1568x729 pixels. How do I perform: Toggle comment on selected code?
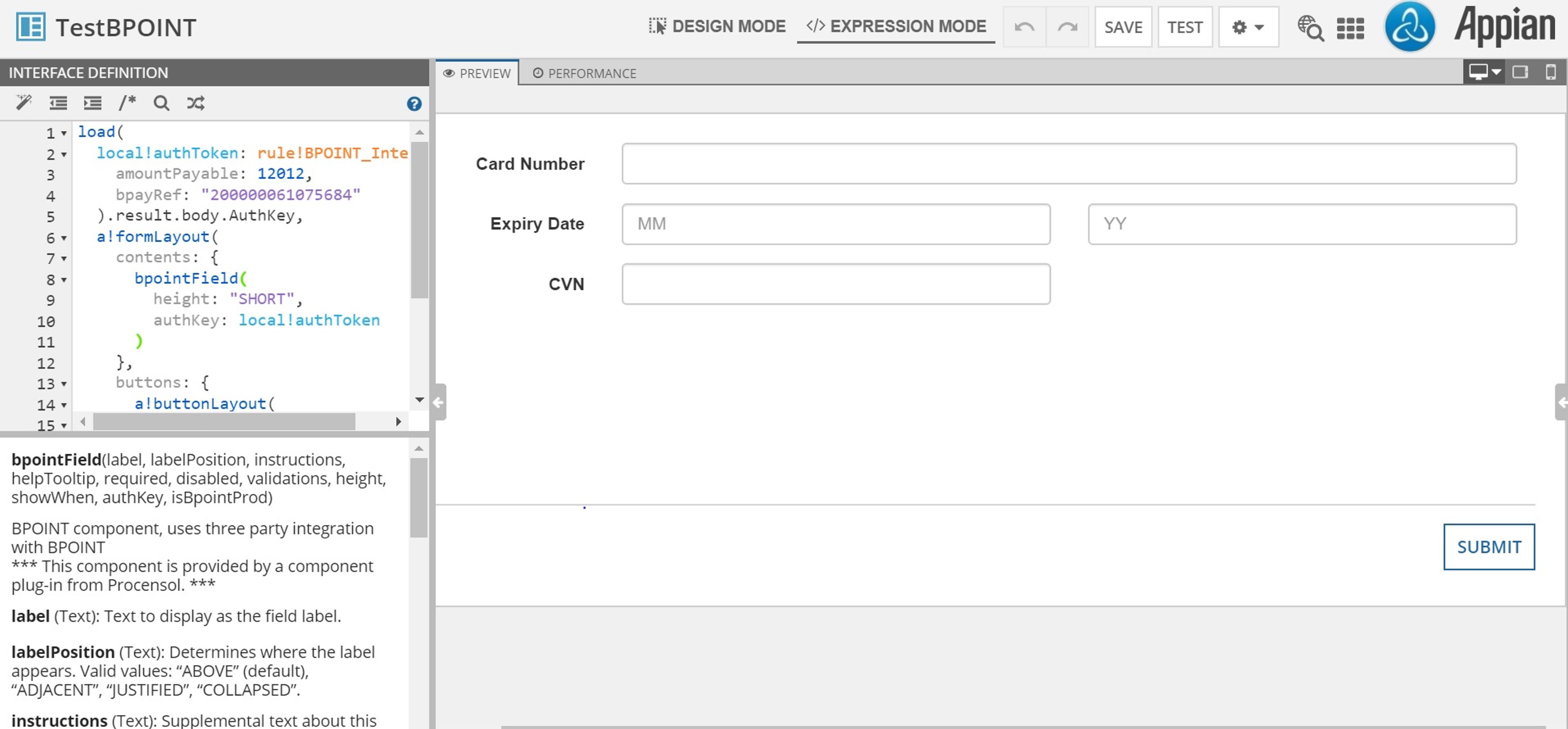click(x=127, y=103)
